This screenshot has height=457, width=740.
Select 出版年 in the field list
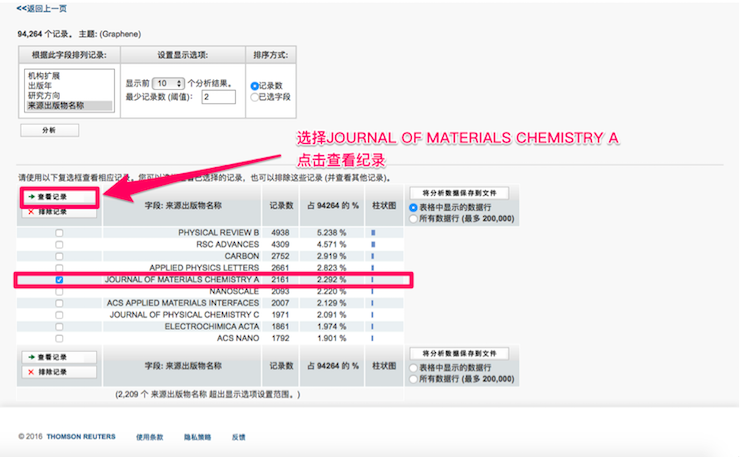point(41,85)
